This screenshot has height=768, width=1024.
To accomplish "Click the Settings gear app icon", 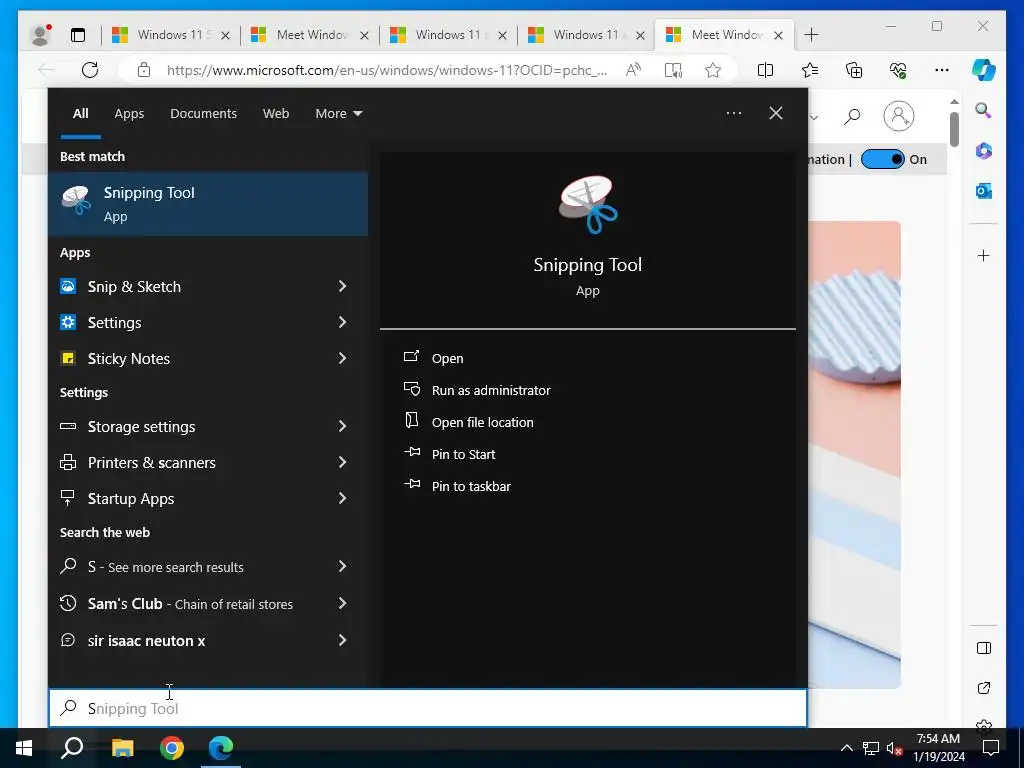I will pyautogui.click(x=68, y=322).
